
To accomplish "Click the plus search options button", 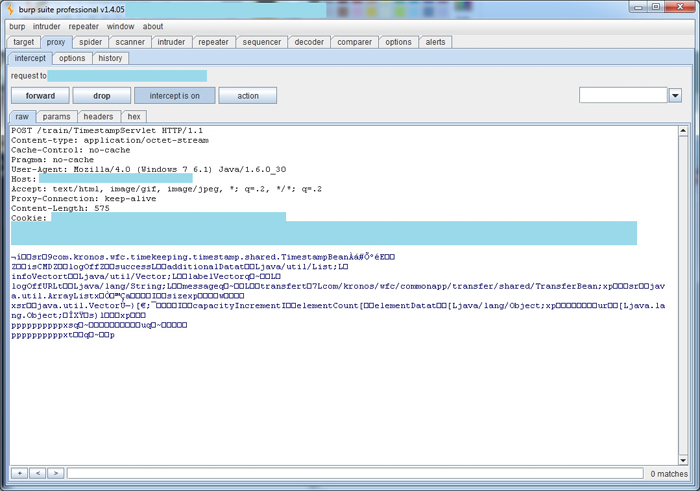I will pyautogui.click(x=20, y=473).
